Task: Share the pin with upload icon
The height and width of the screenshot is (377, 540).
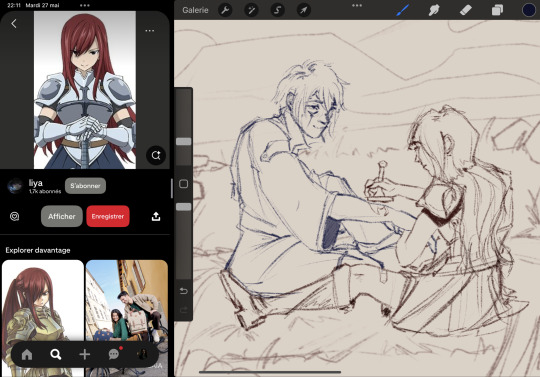Action: 156,216
